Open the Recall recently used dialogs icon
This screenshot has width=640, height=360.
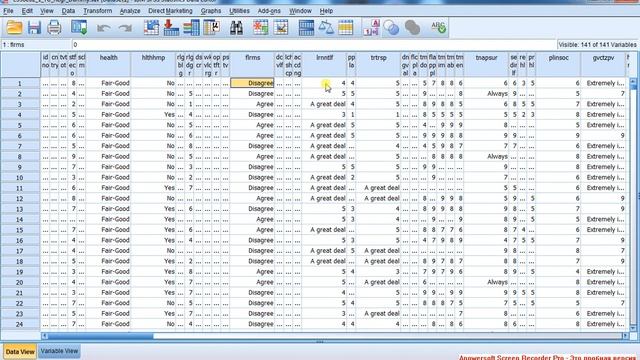(79, 27)
